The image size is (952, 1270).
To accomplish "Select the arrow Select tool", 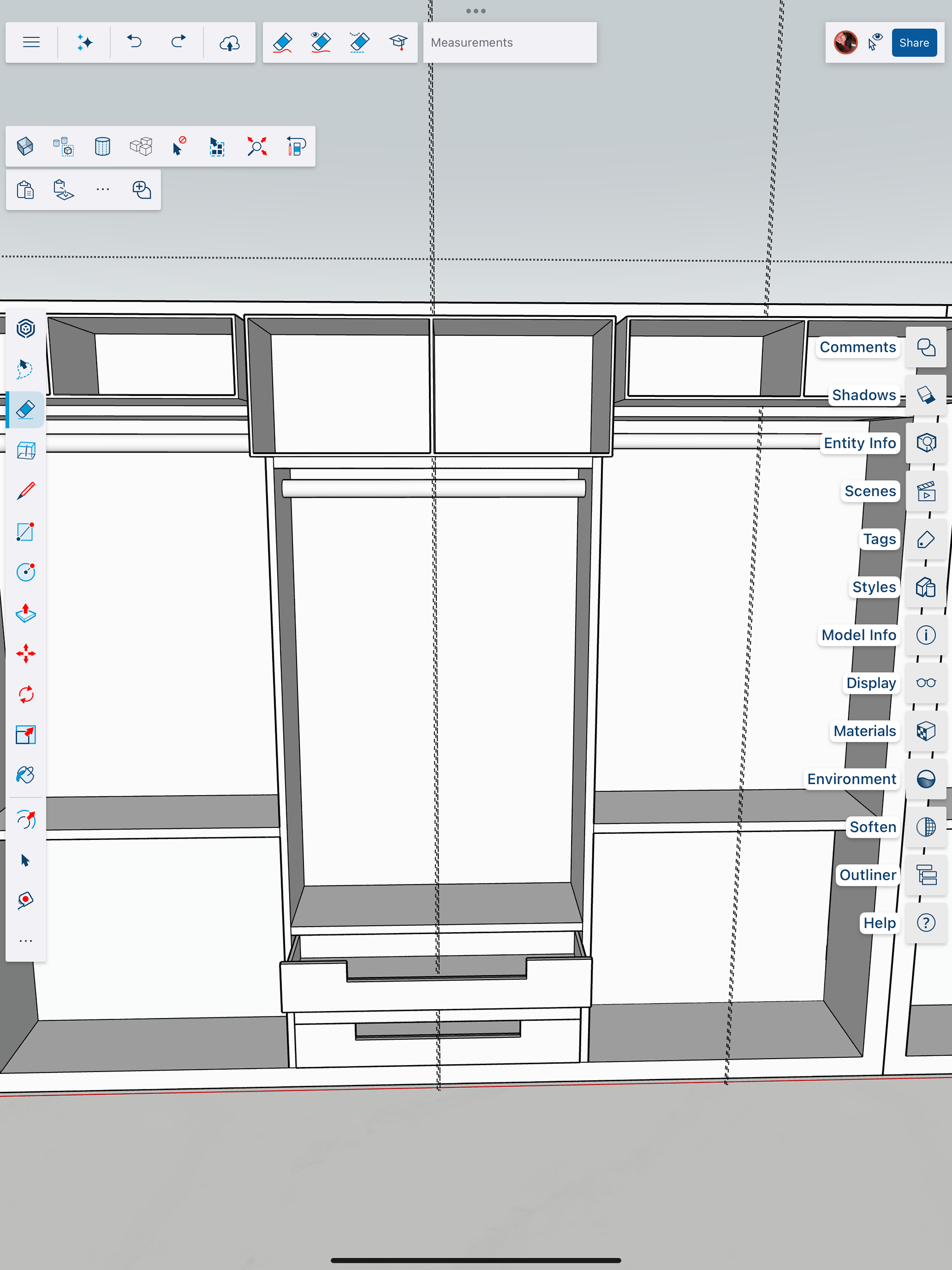I will click(26, 860).
